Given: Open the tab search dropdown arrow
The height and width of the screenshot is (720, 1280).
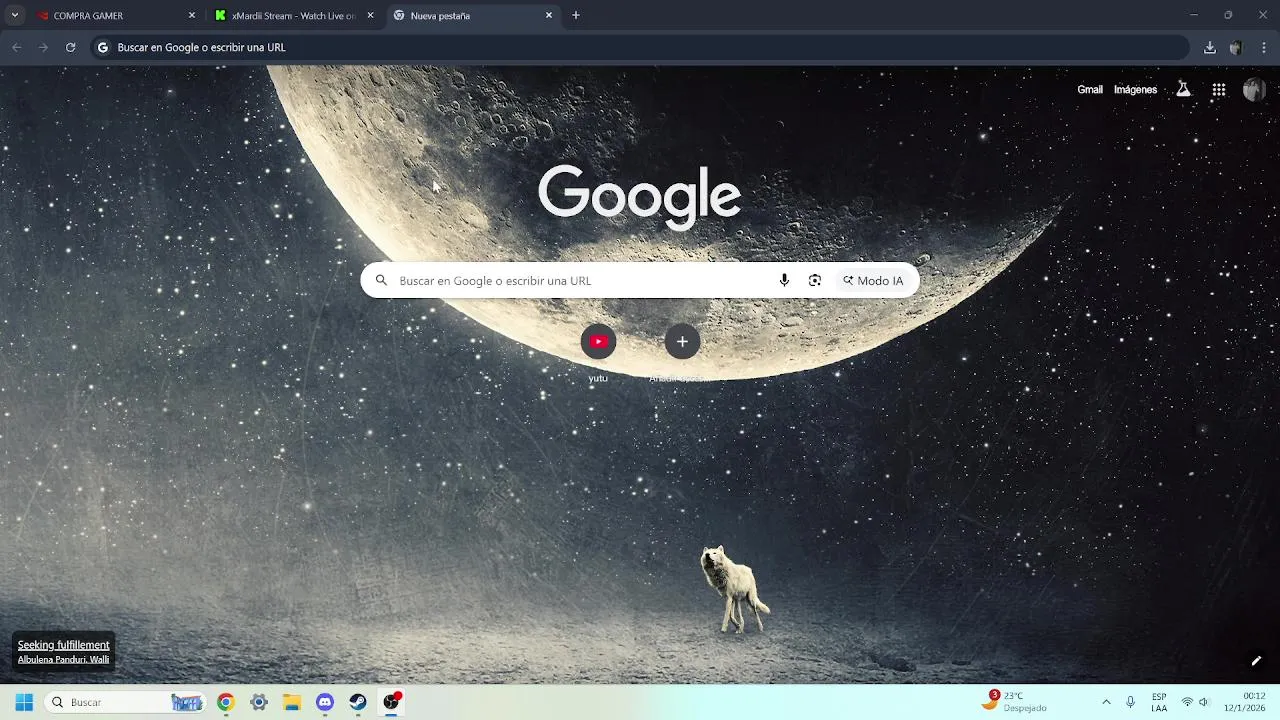Looking at the screenshot, I should point(14,15).
